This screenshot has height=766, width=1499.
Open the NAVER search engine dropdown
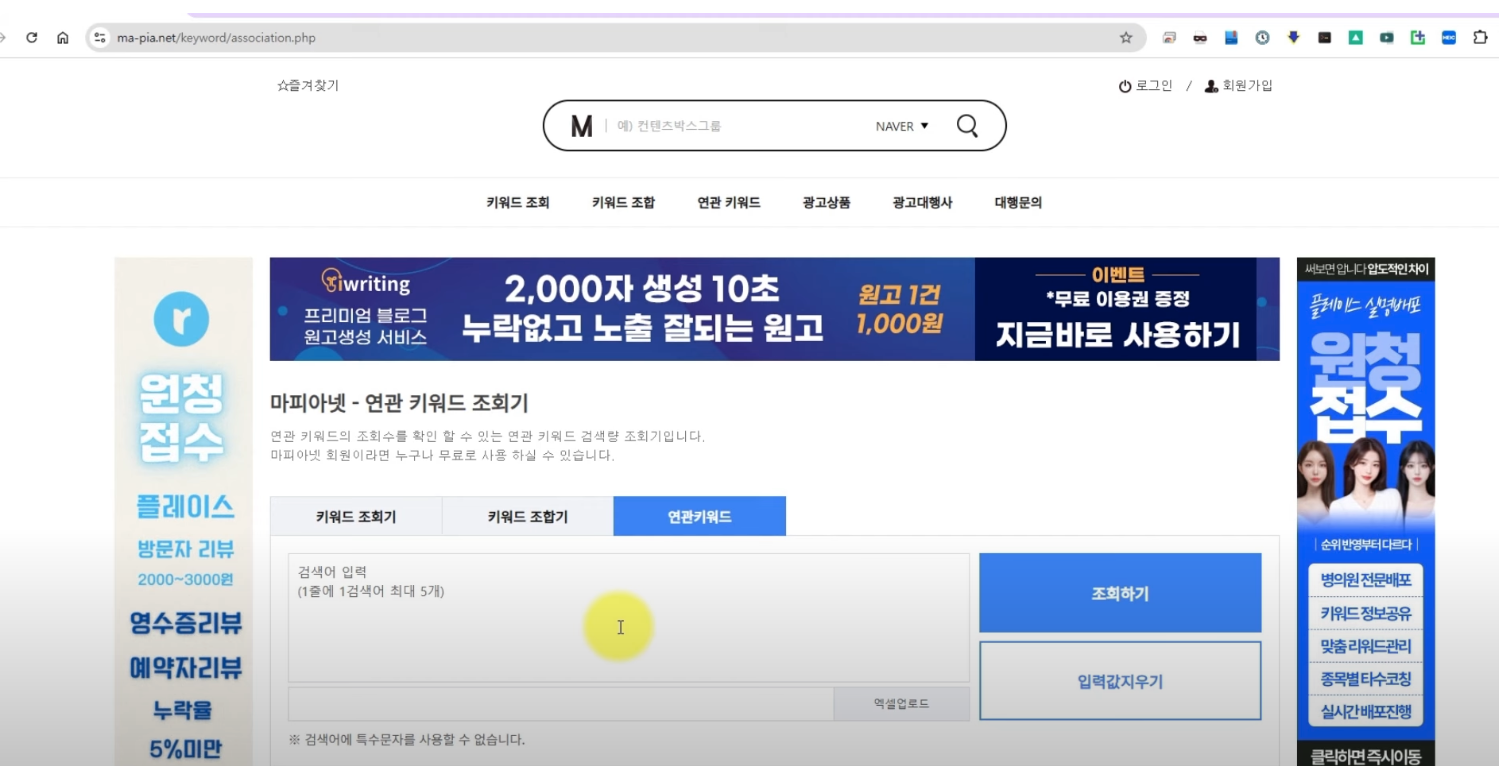[x=899, y=126]
